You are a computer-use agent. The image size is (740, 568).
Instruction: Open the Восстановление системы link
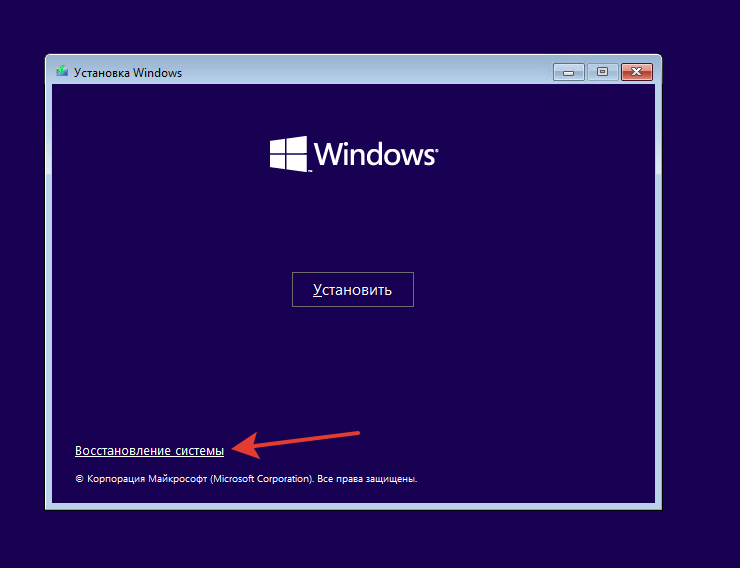tap(149, 451)
